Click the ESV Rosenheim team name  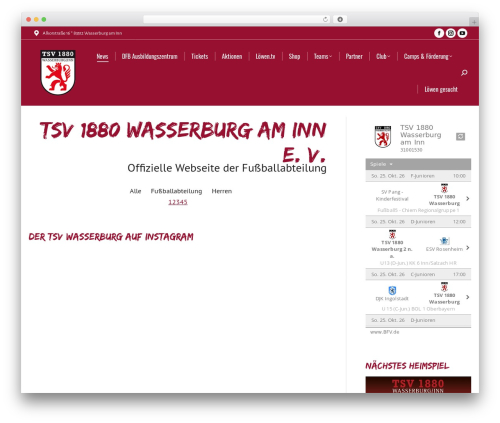pos(444,249)
